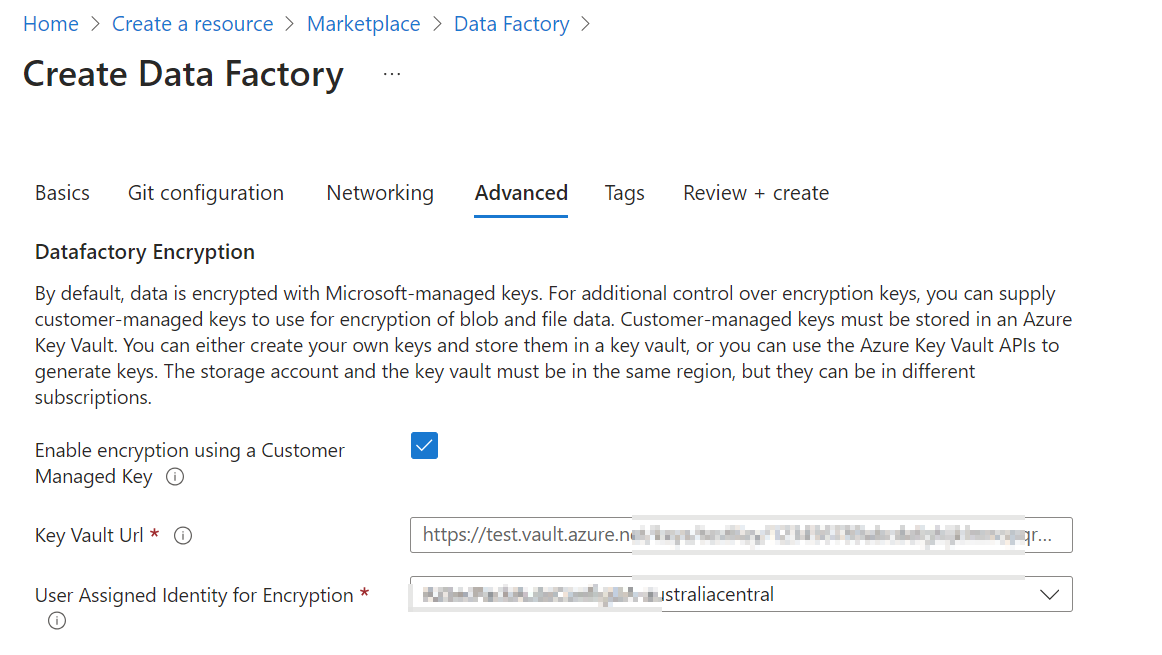Navigate to Home via breadcrumb

click(x=50, y=23)
